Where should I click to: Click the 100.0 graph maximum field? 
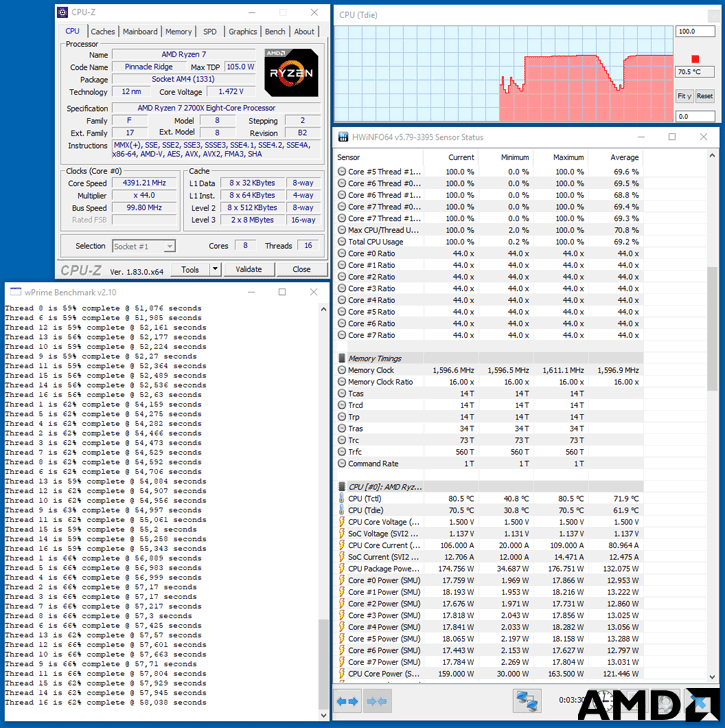tap(695, 31)
